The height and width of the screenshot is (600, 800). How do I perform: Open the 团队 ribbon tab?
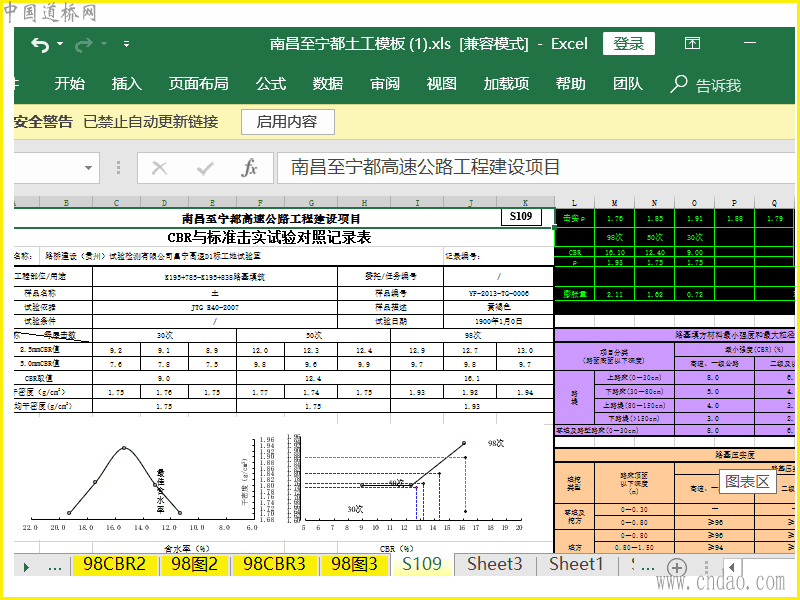click(628, 83)
